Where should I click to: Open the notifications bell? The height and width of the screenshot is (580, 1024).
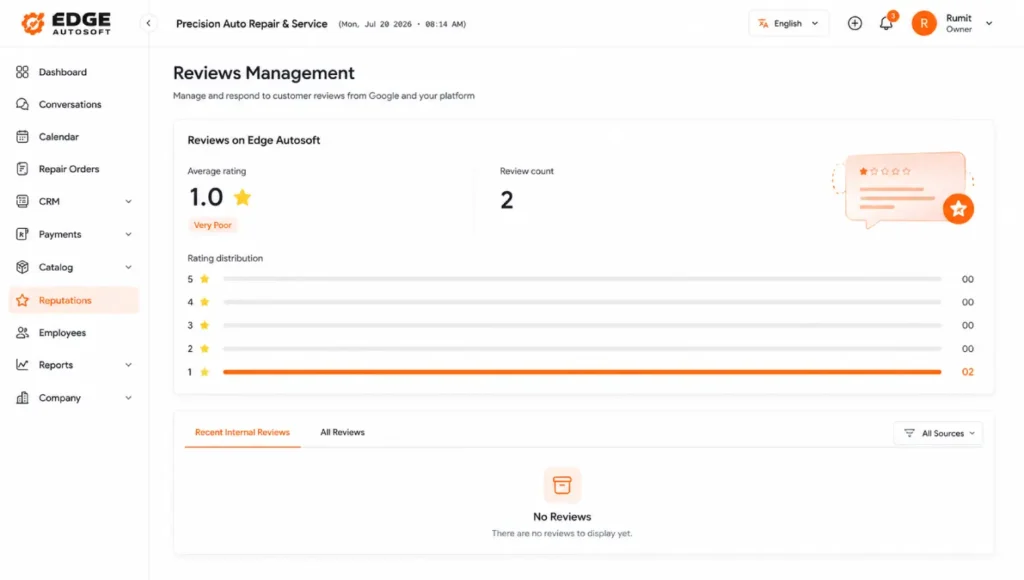coord(886,24)
